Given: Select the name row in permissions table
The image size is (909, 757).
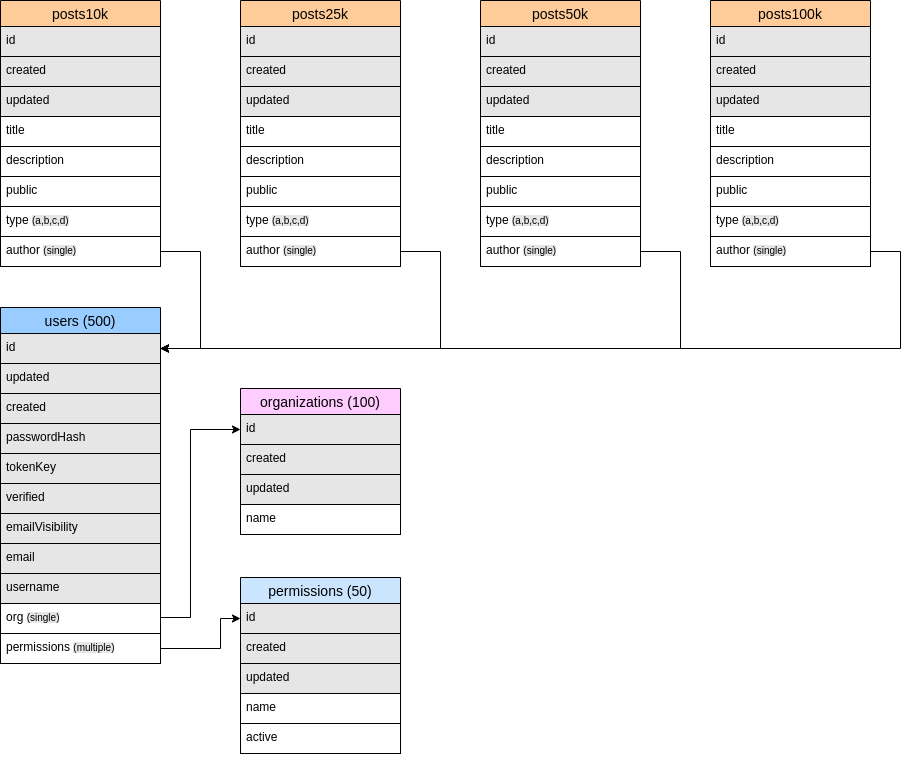Looking at the screenshot, I should point(321,708).
